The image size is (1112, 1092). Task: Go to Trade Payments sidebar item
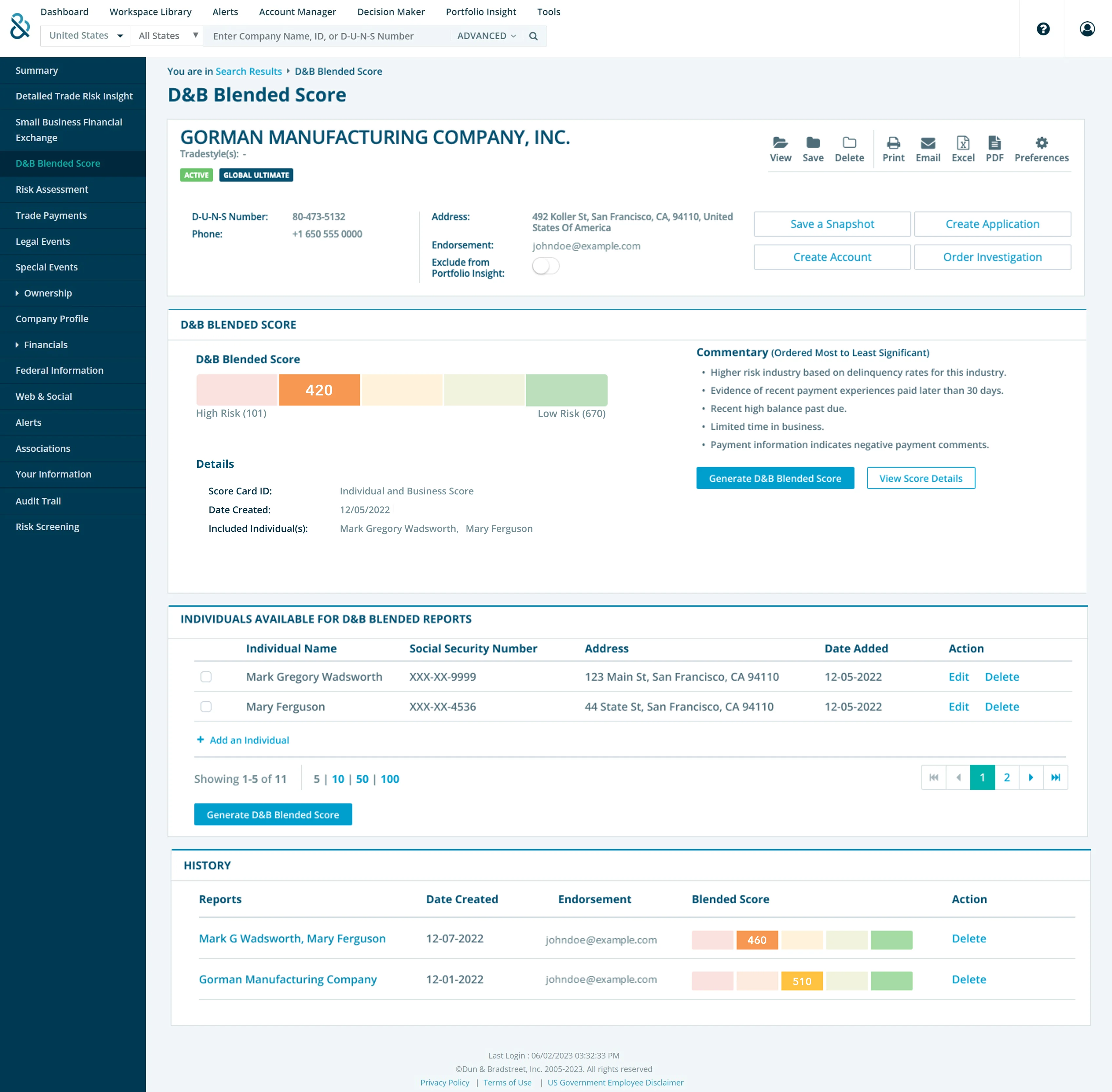51,216
